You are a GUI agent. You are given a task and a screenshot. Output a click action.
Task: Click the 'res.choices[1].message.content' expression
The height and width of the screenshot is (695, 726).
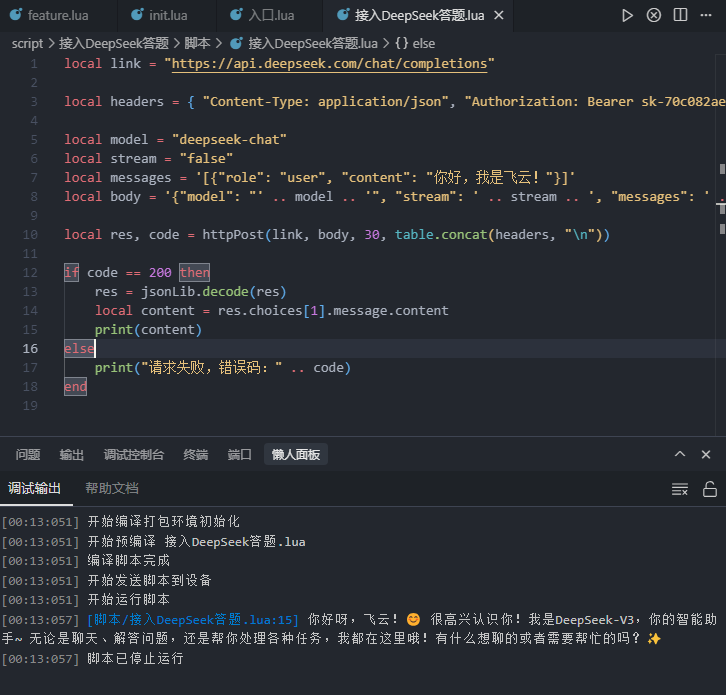click(333, 310)
